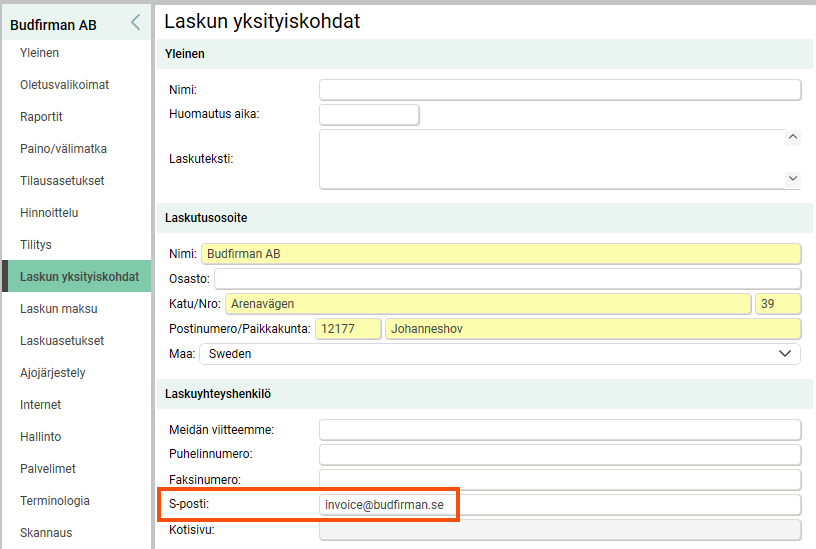Go to Laskun maksu settings
This screenshot has height=549, width=816.
pyautogui.click(x=59, y=309)
